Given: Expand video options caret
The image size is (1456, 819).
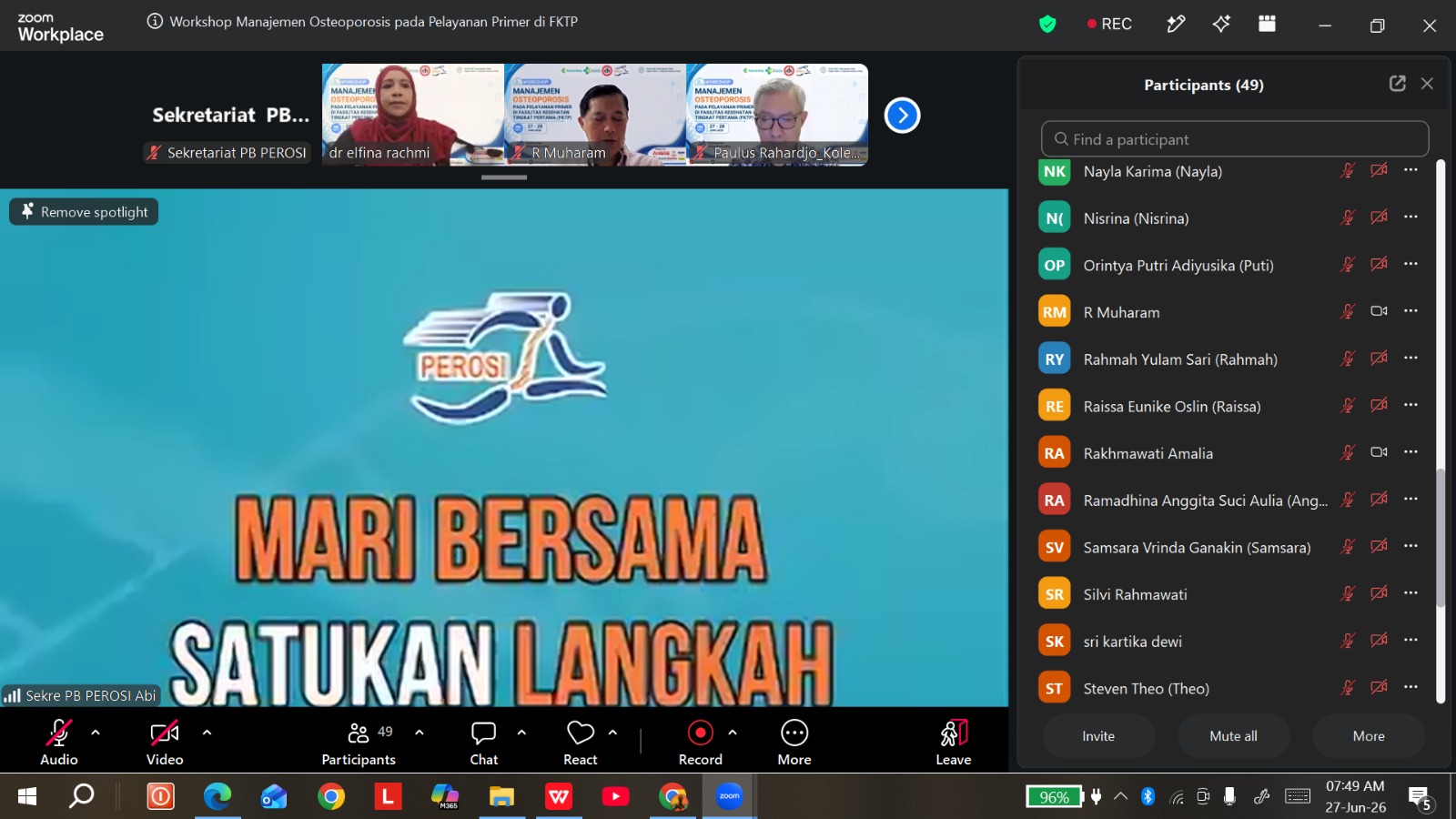Looking at the screenshot, I should (207, 732).
